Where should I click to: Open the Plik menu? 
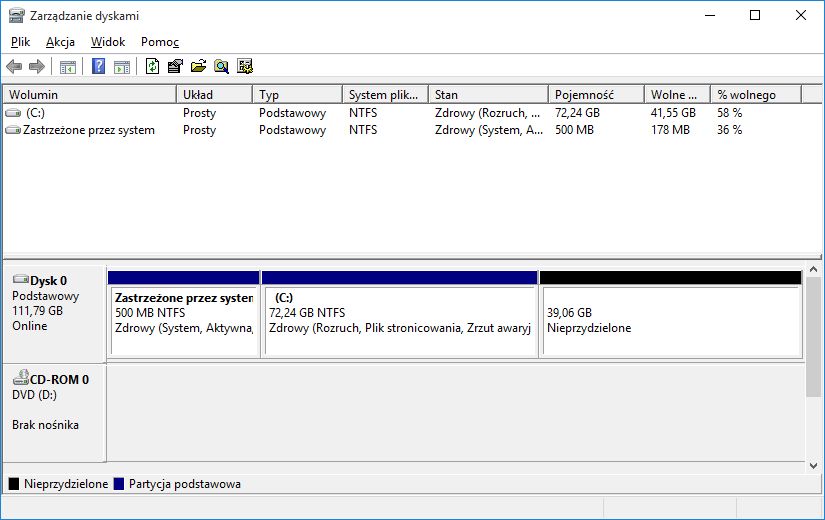point(21,42)
